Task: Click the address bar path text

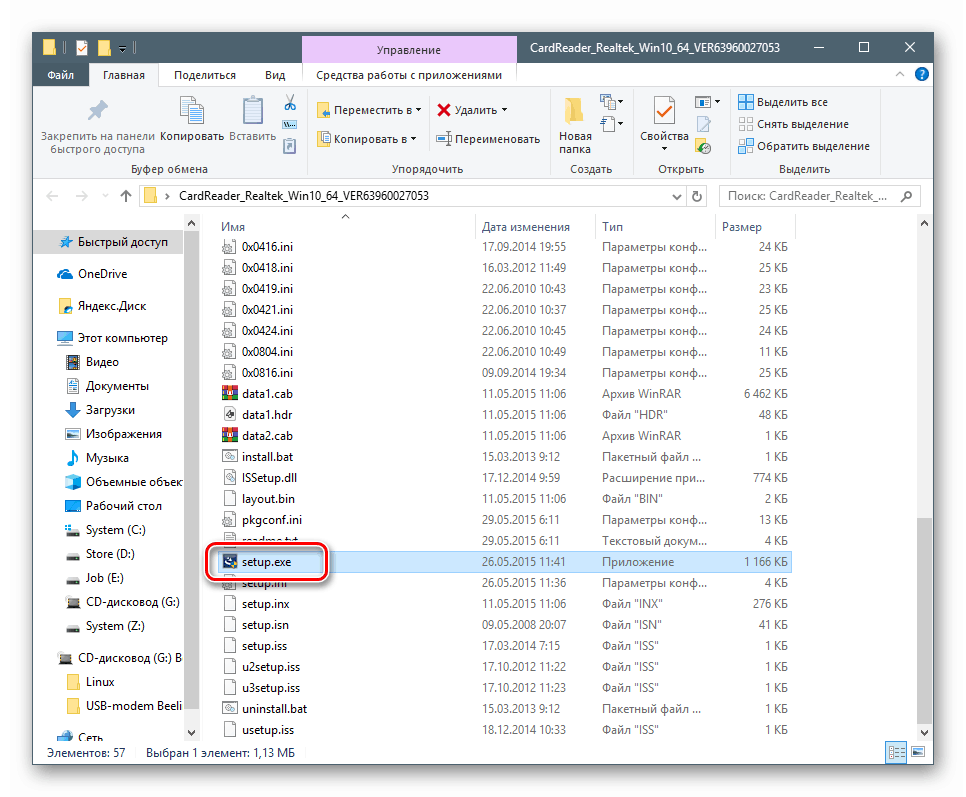Action: pos(304,196)
